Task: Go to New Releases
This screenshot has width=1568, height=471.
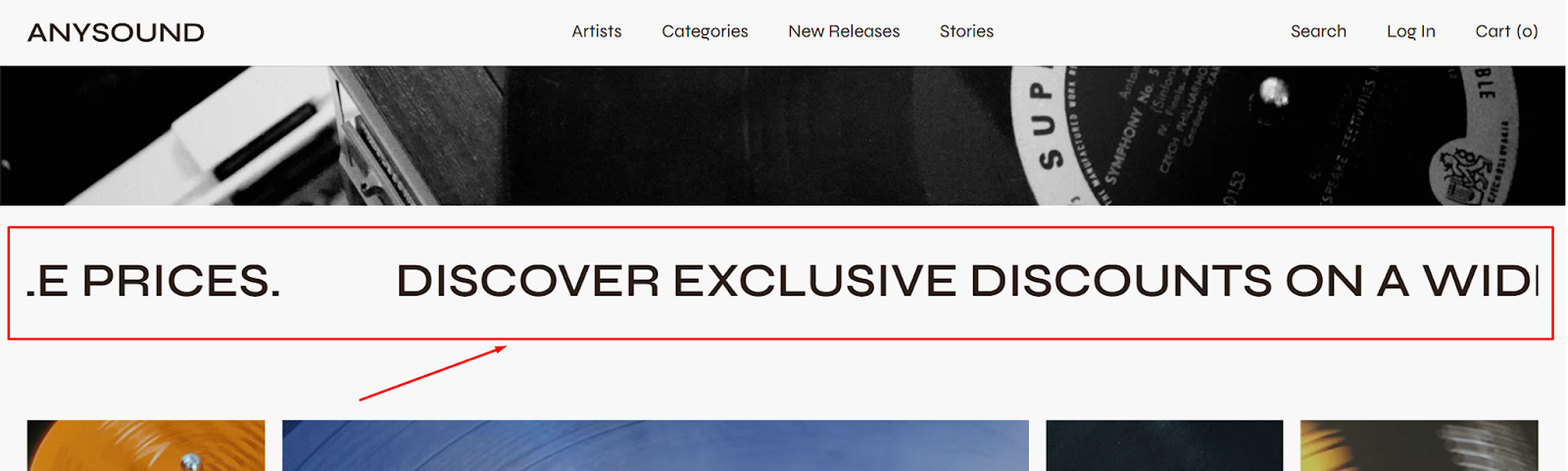Action: 844,31
